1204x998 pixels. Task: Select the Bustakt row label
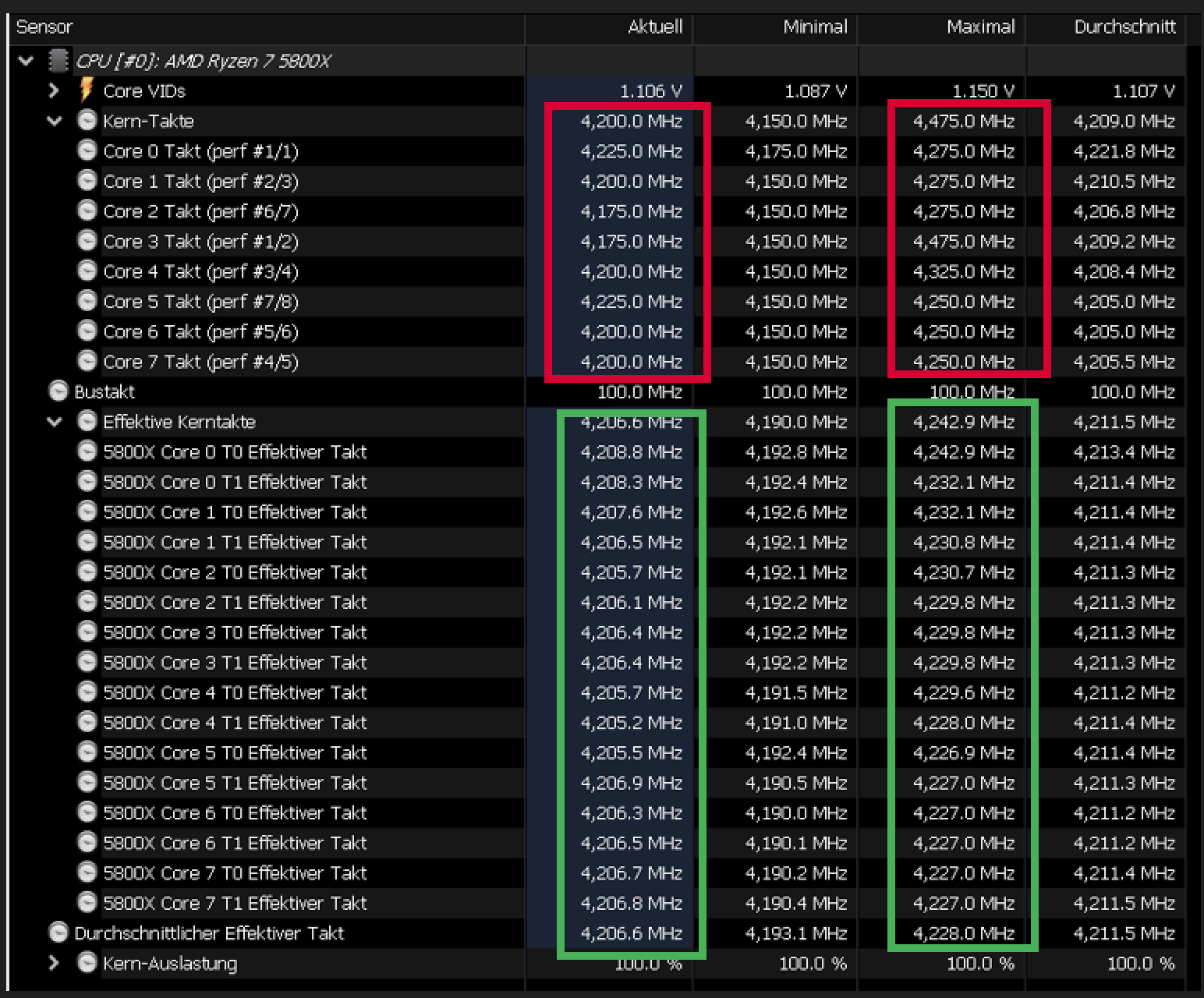(104, 391)
